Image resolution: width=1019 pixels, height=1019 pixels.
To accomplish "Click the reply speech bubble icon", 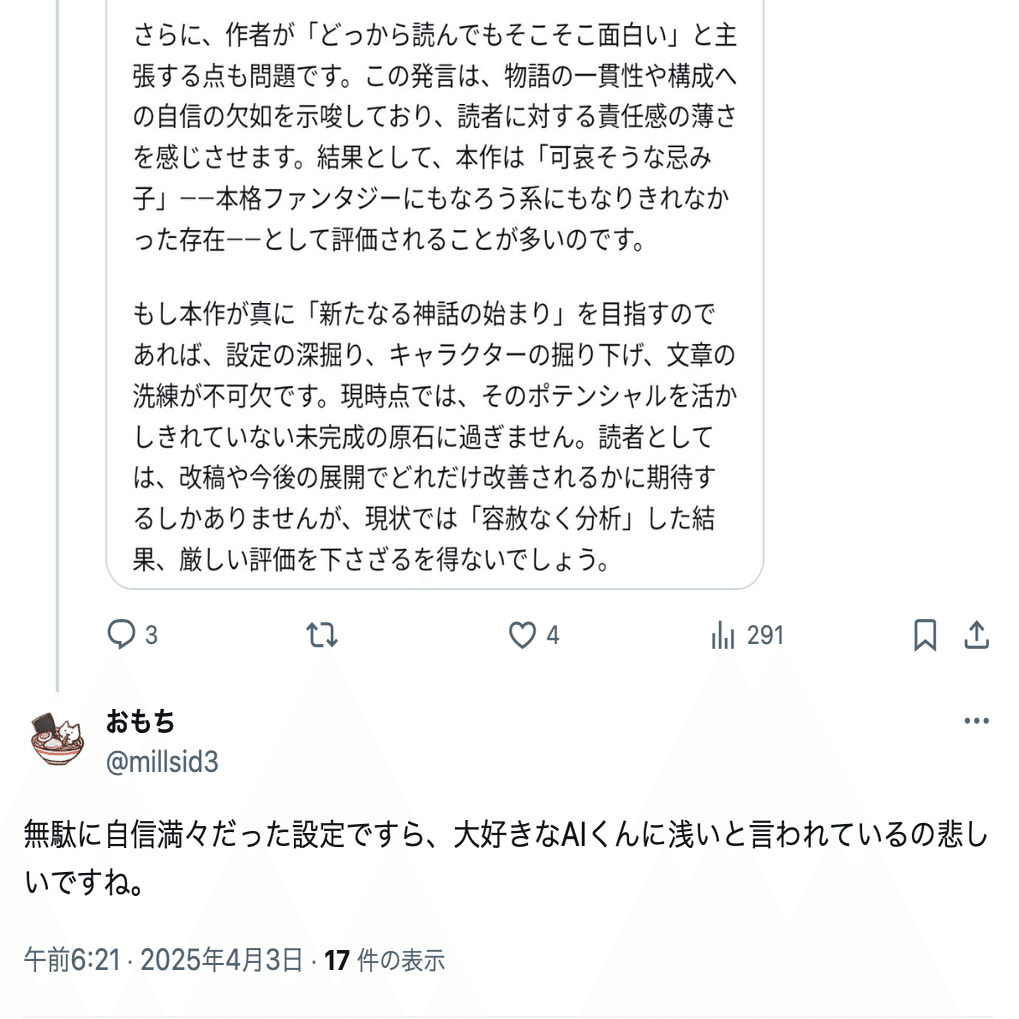I will tap(121, 635).
